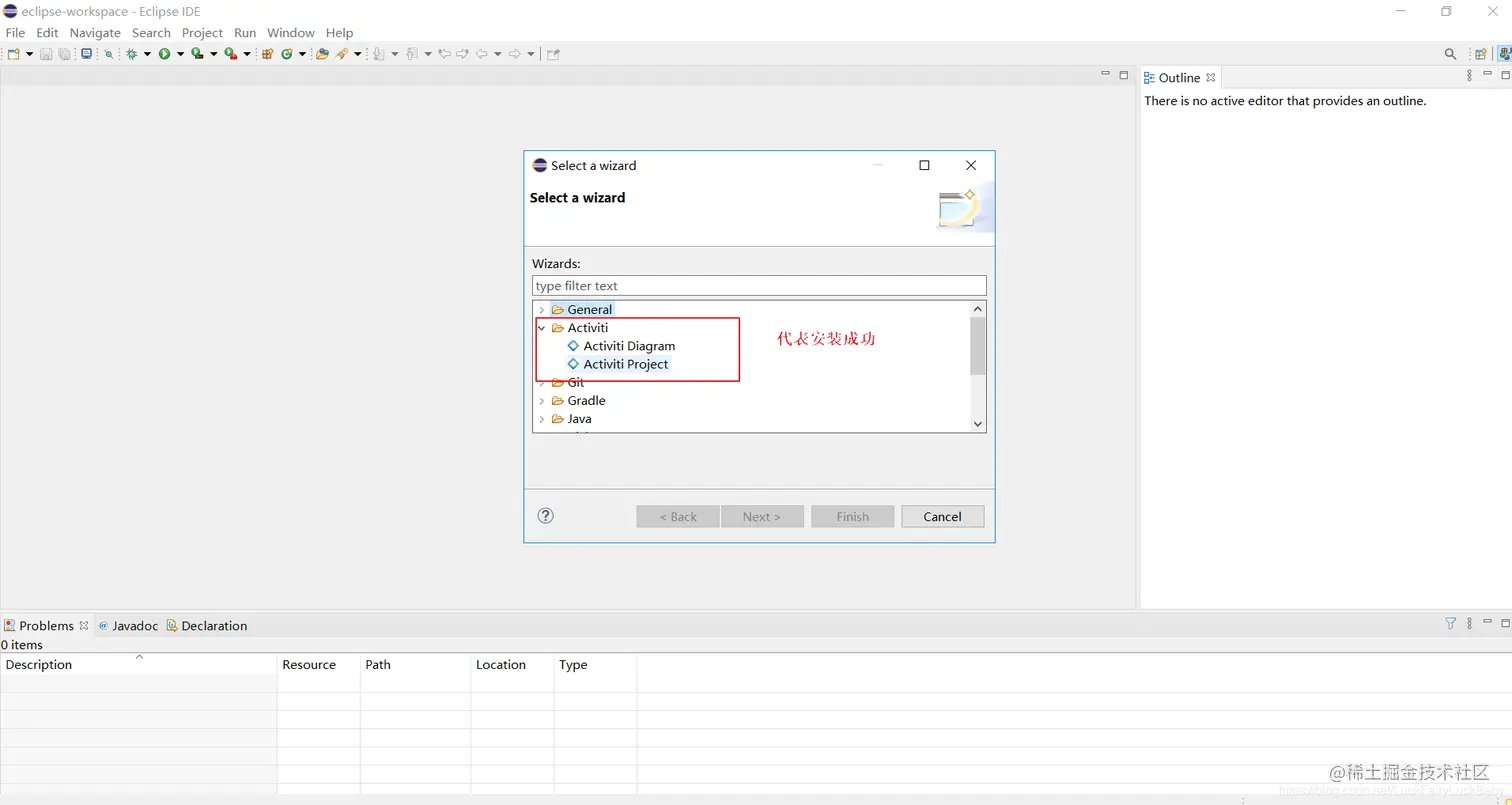Click the dialog help question mark icon
This screenshot has height=805, width=1512.
545,516
